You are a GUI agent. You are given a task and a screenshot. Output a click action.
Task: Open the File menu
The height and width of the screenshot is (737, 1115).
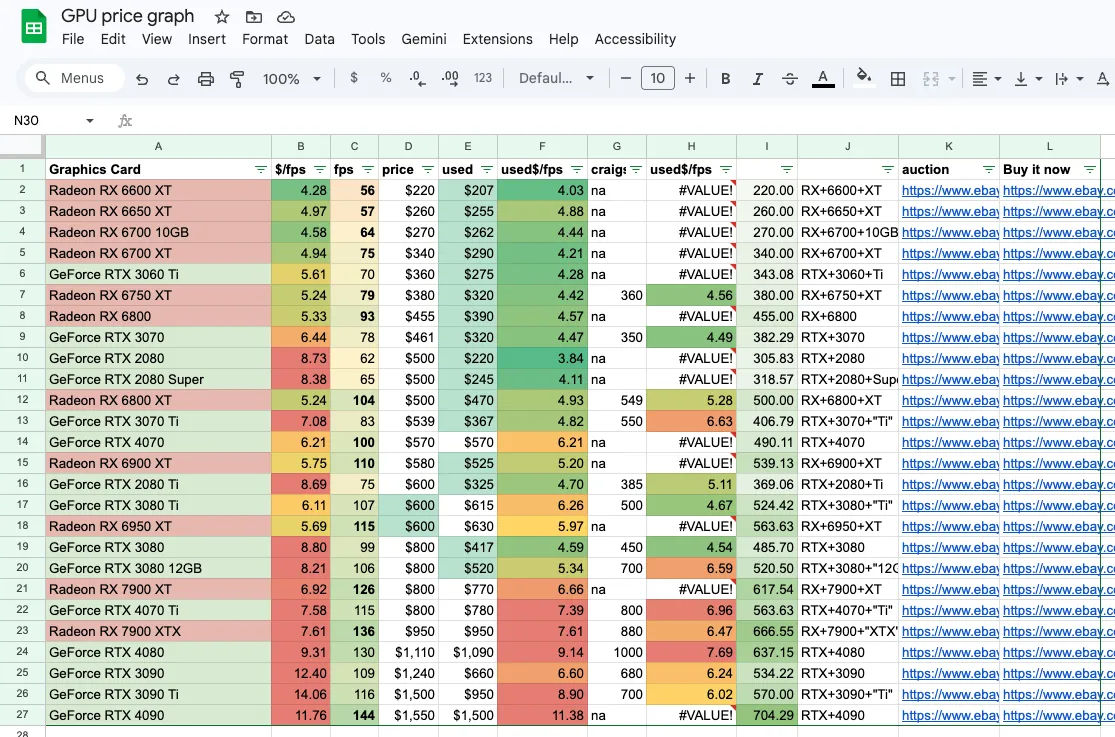73,39
